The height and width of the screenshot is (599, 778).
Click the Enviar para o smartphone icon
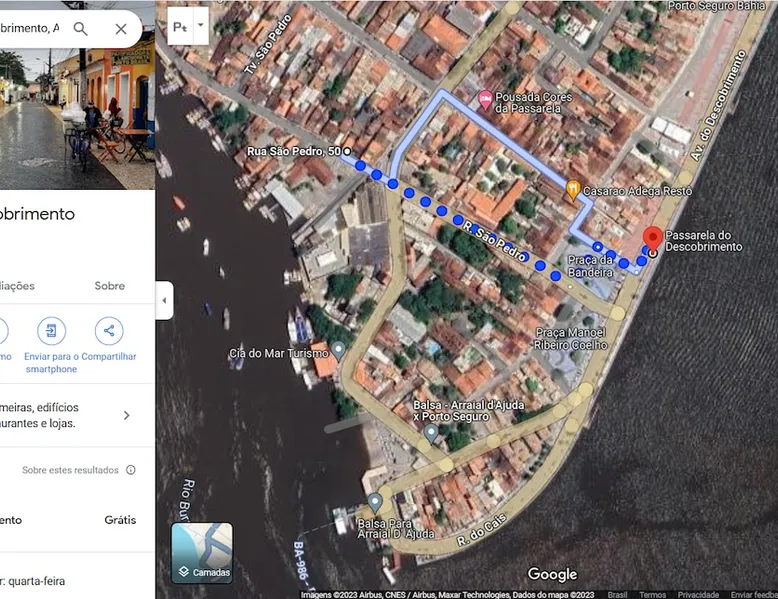(51, 331)
